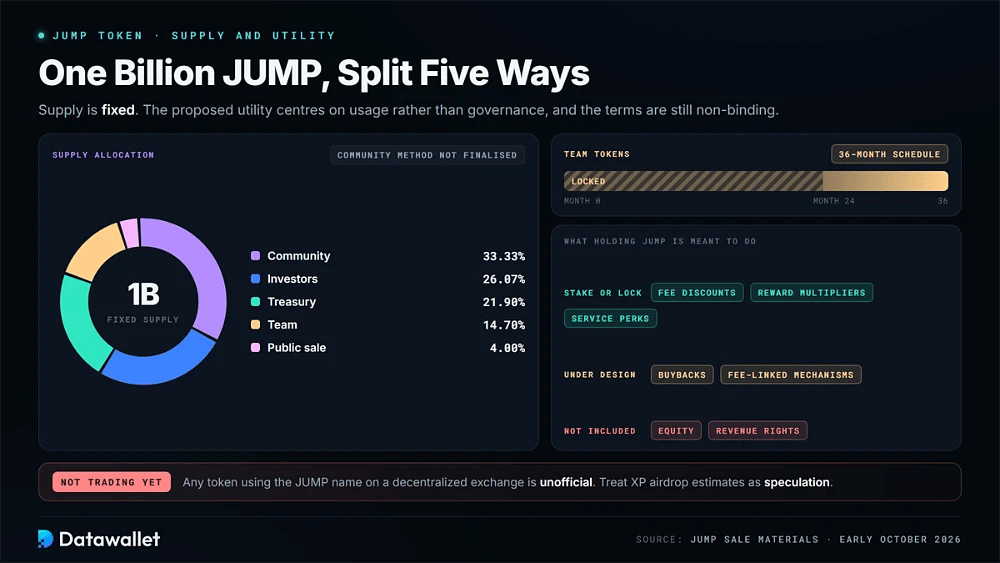Click the REVENUE RIGHTS tag
The height and width of the screenshot is (563, 1000).
click(757, 431)
